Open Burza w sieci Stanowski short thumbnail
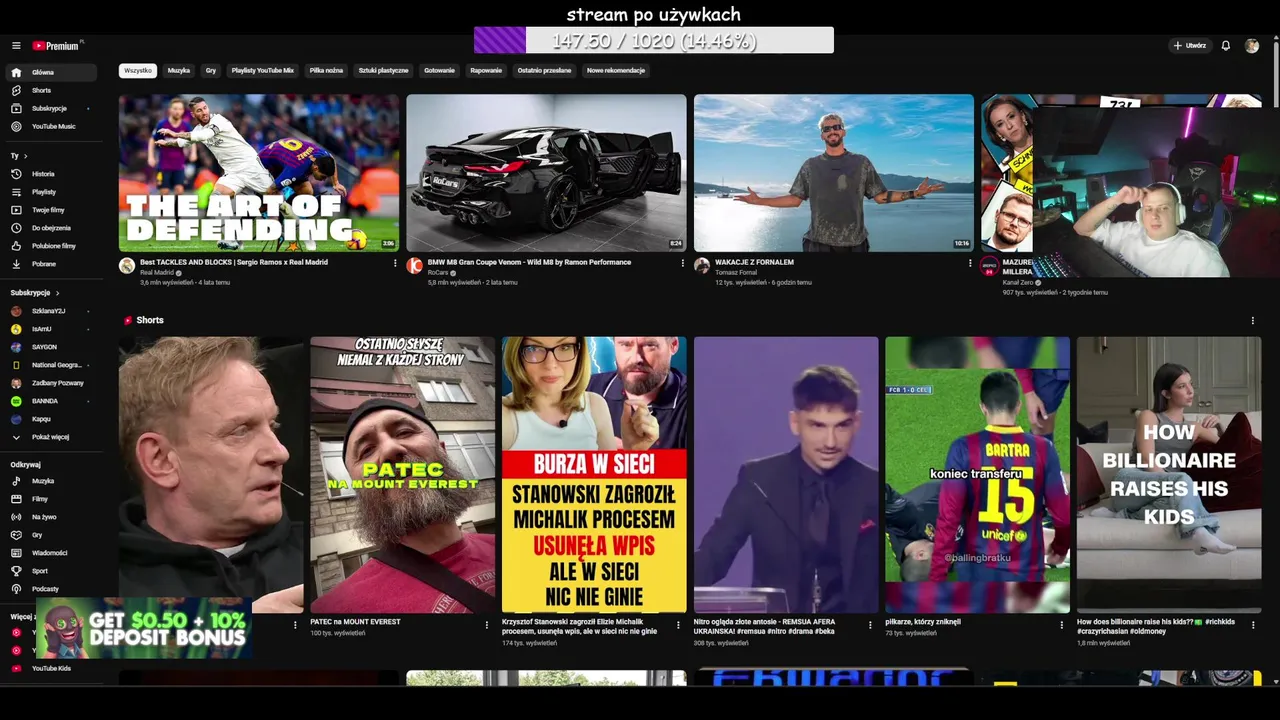The height and width of the screenshot is (720, 1280). click(x=594, y=475)
